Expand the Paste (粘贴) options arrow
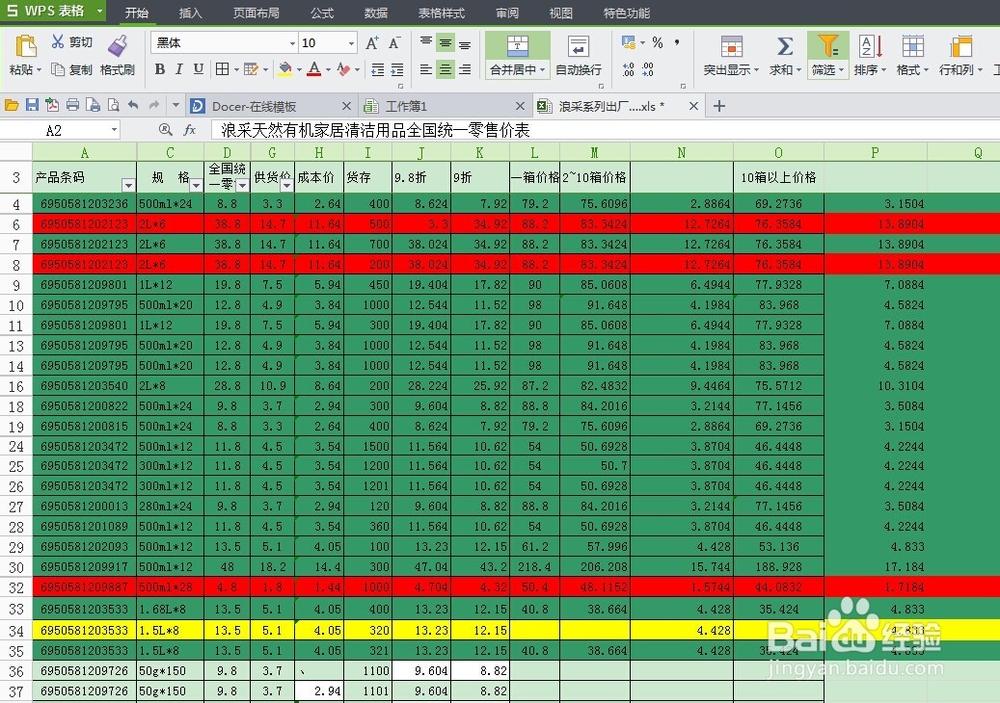Viewport: 1000px width, 703px height. point(39,70)
